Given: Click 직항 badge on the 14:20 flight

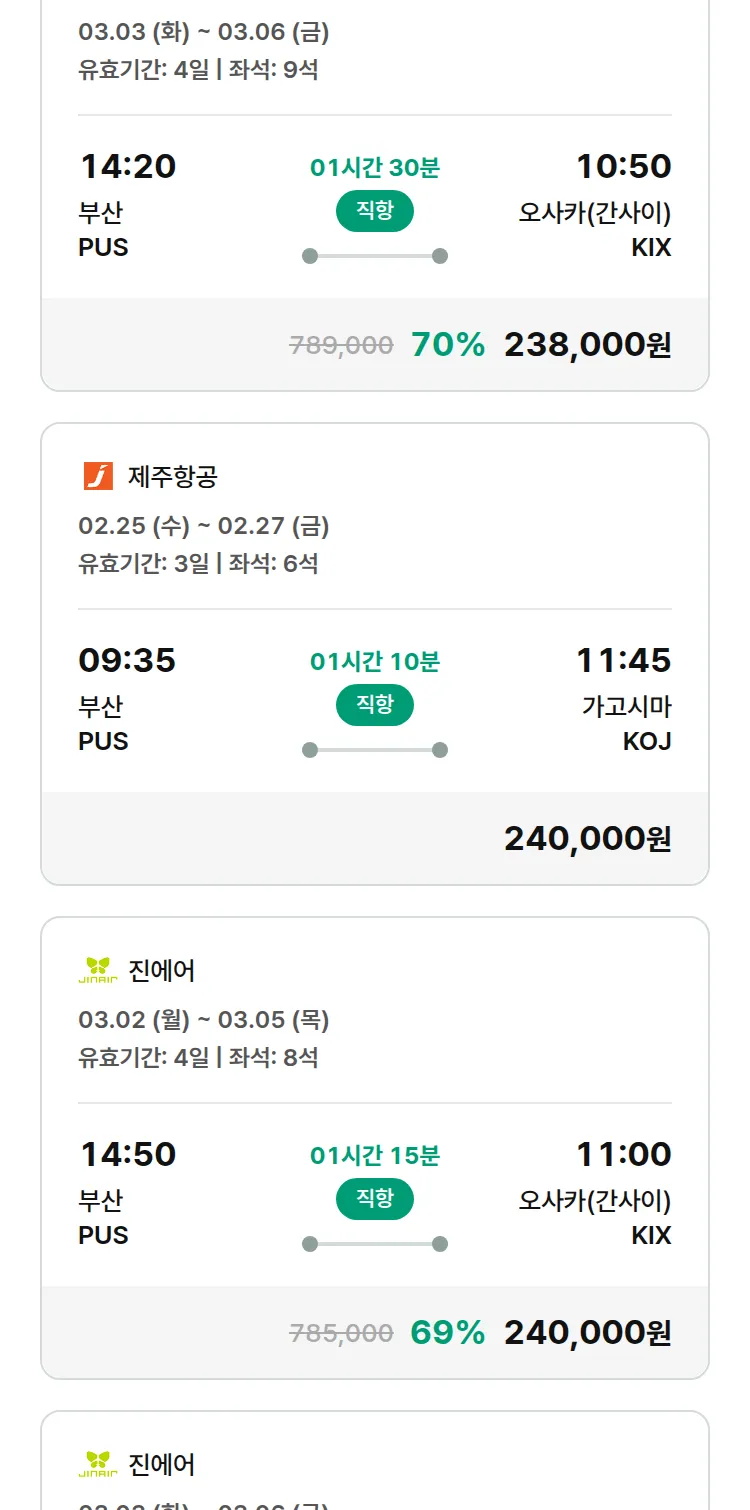Looking at the screenshot, I should tap(374, 210).
